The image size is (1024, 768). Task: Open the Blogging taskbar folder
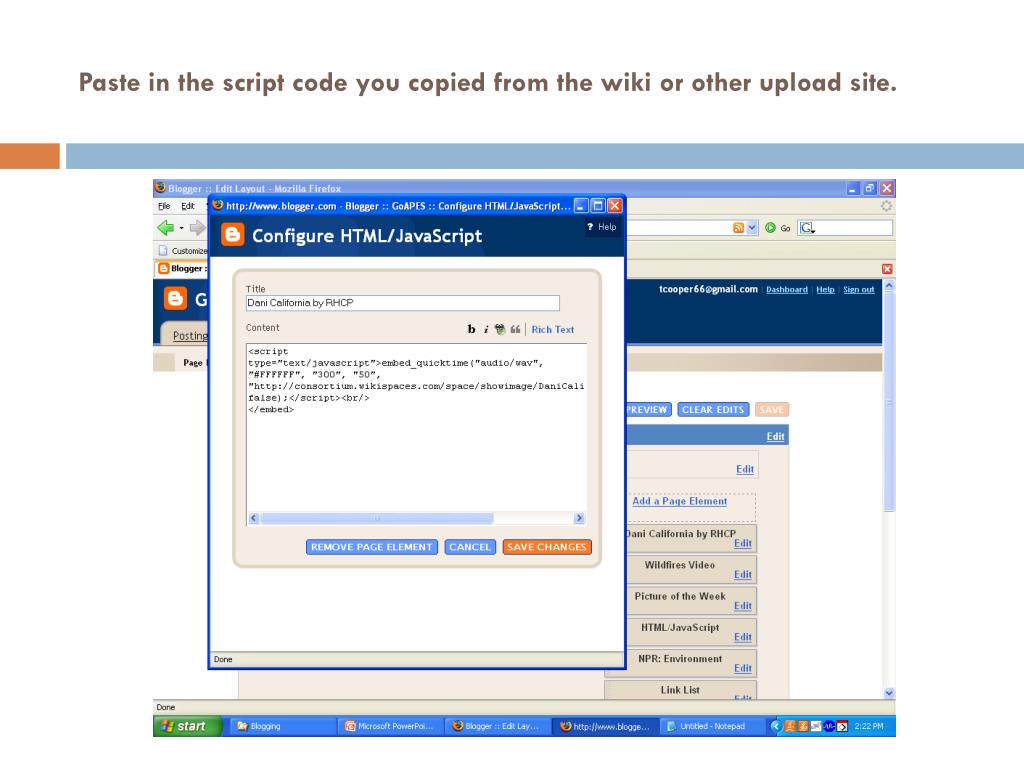click(281, 726)
